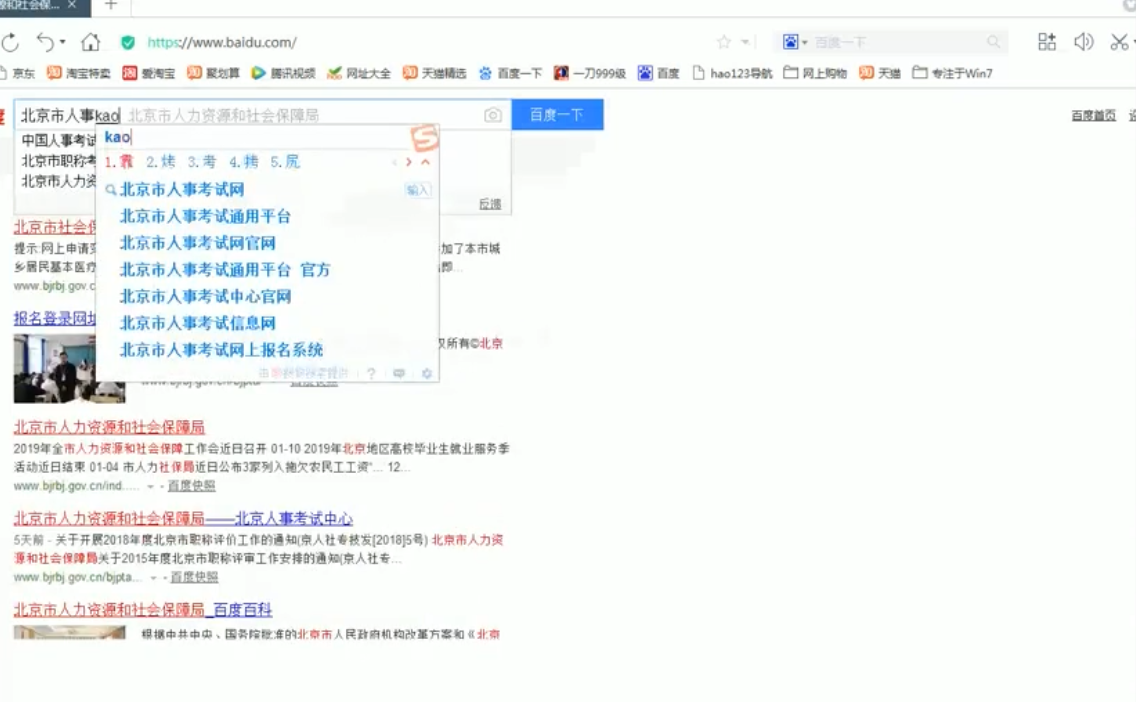This screenshot has width=1136, height=702.
Task: Expand the dropdown beside the star icon
Action: point(745,42)
